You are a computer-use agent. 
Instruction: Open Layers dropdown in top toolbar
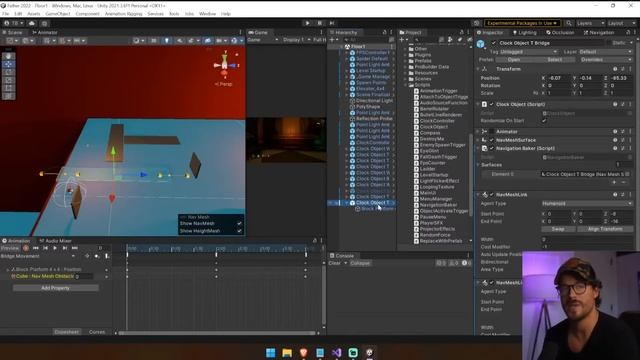[x=590, y=23]
